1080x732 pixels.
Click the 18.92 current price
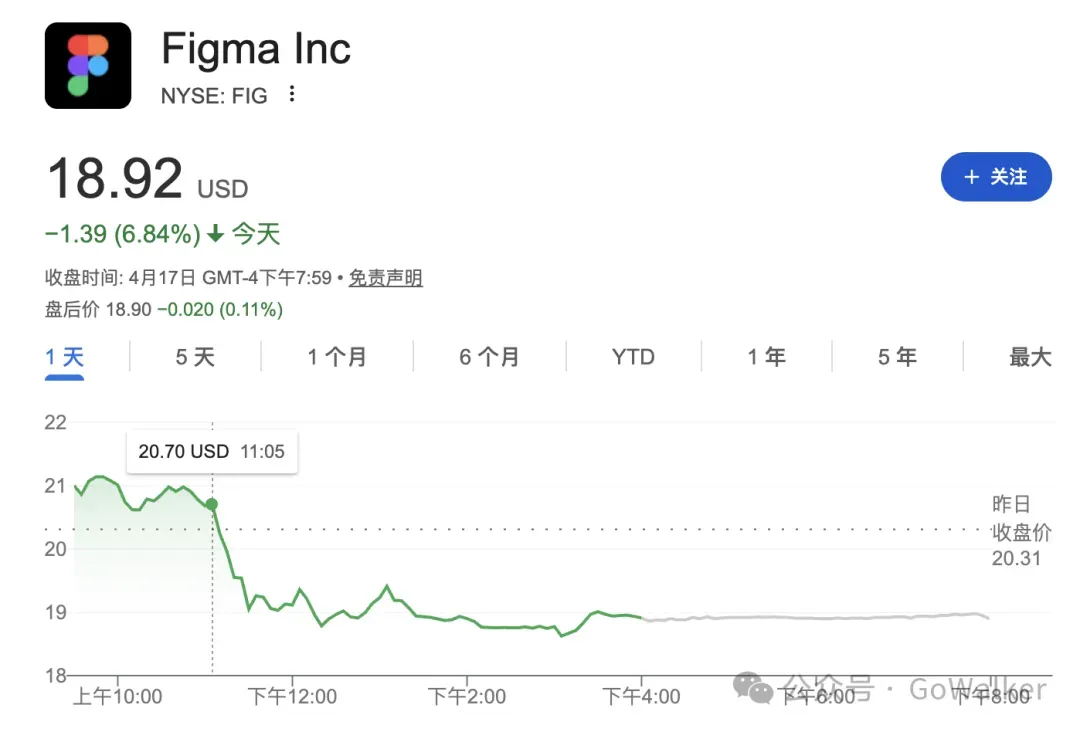(x=114, y=178)
